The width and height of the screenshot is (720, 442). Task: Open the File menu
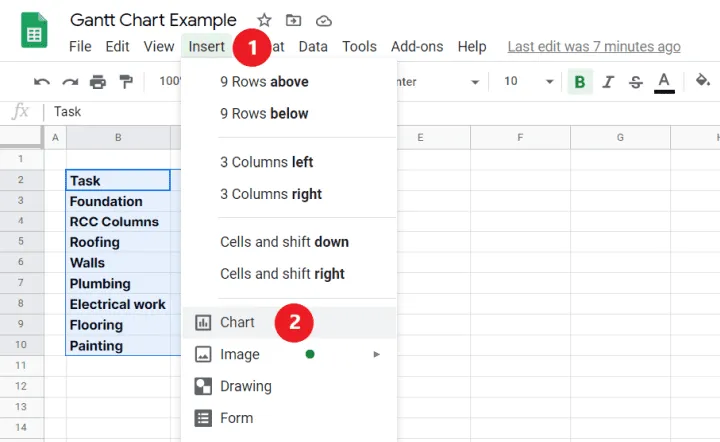pyautogui.click(x=80, y=46)
